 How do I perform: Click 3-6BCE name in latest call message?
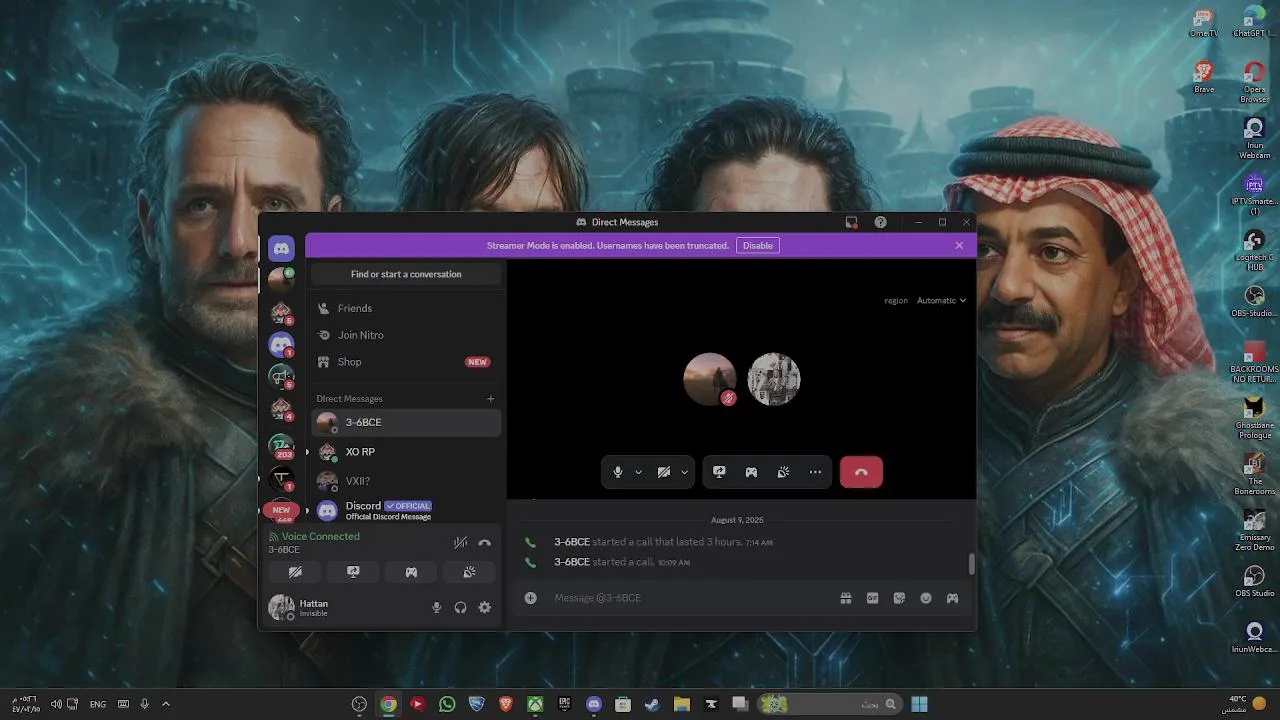(572, 562)
